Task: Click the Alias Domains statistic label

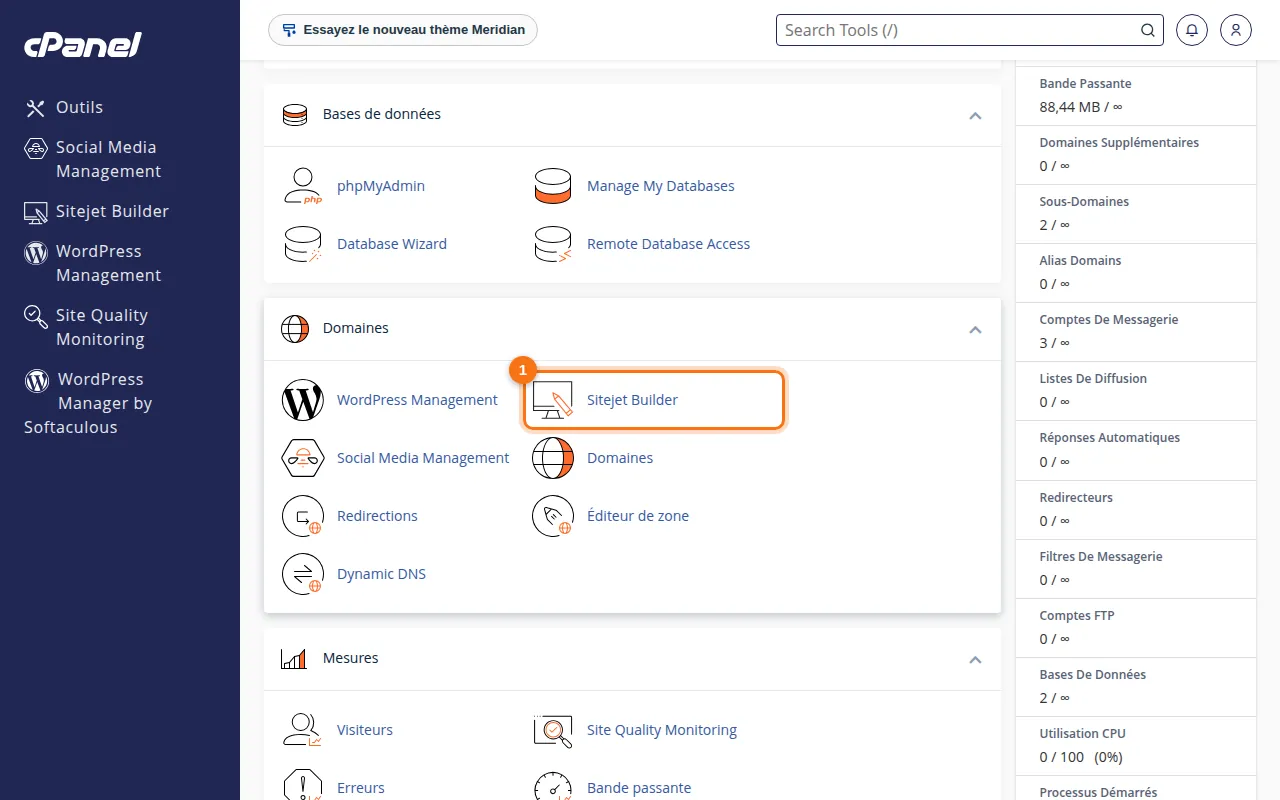Action: [x=1080, y=261]
